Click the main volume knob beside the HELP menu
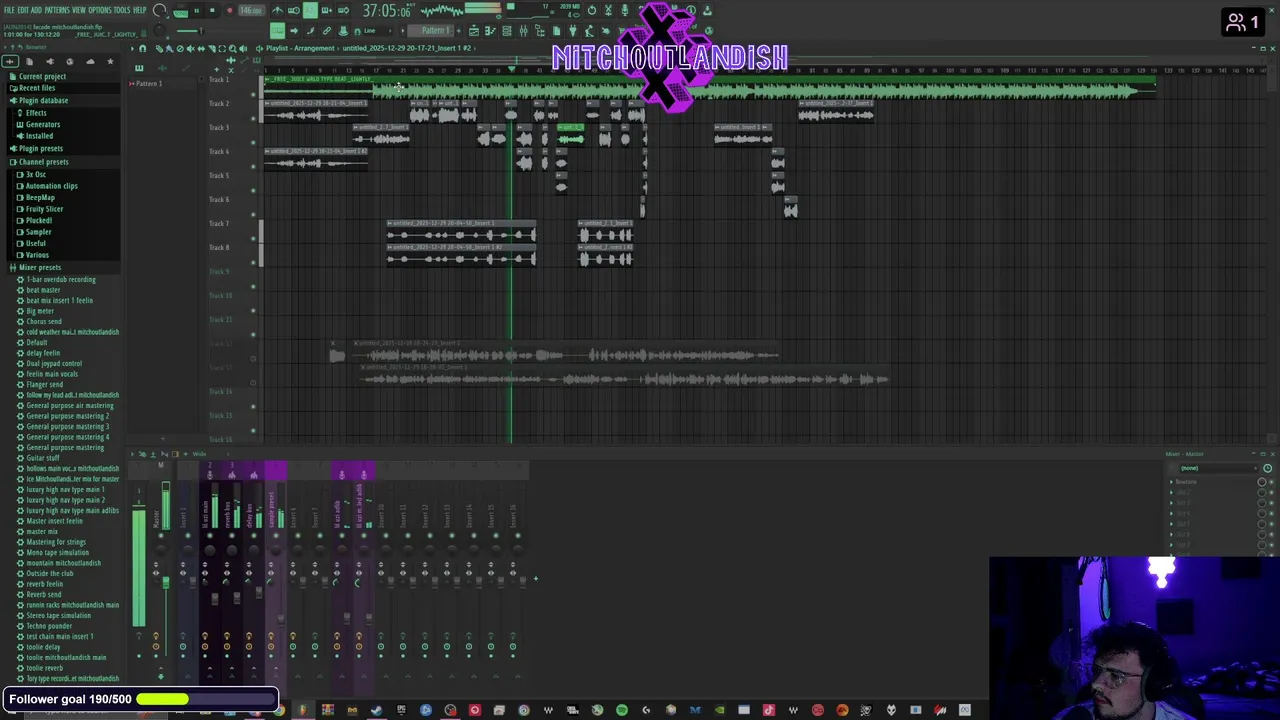 [x=160, y=12]
